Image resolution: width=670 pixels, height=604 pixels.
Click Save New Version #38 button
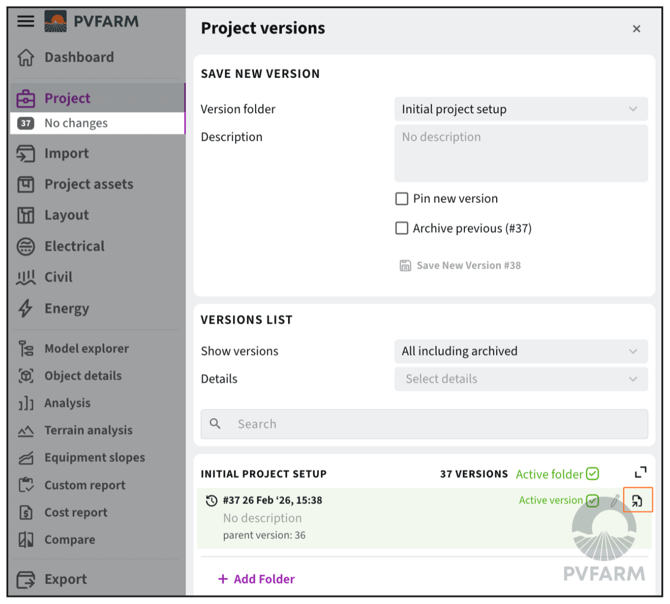[460, 265]
